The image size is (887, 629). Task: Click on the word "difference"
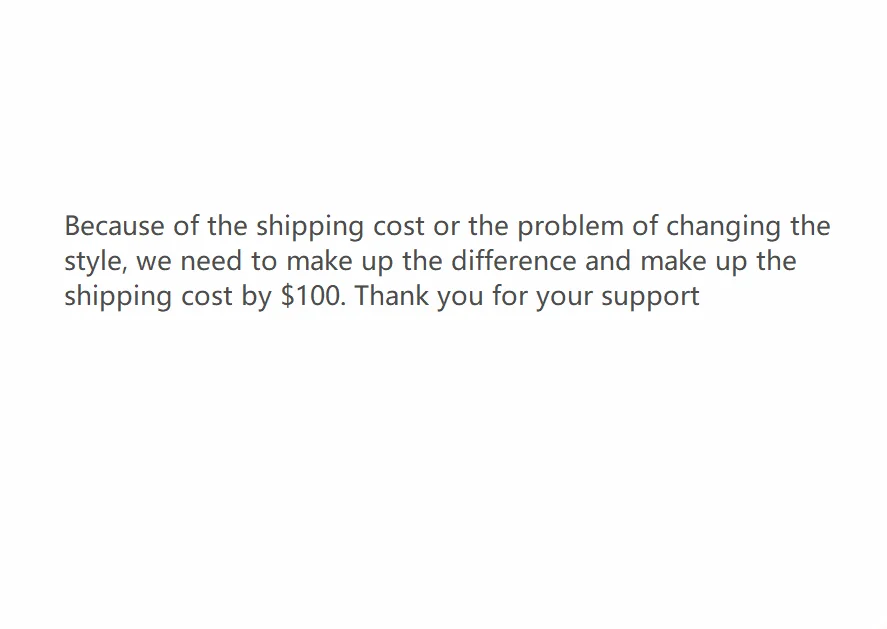click(x=514, y=261)
